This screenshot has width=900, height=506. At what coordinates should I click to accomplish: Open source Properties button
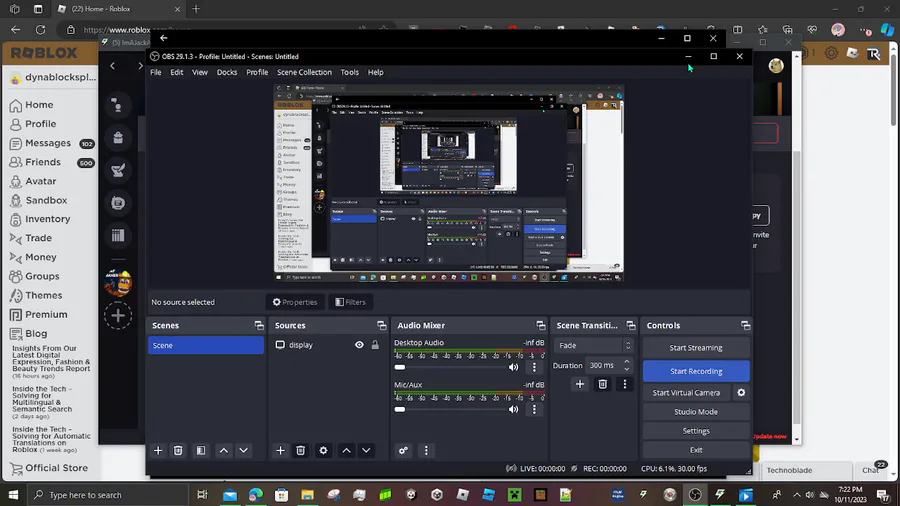pyautogui.click(x=294, y=302)
